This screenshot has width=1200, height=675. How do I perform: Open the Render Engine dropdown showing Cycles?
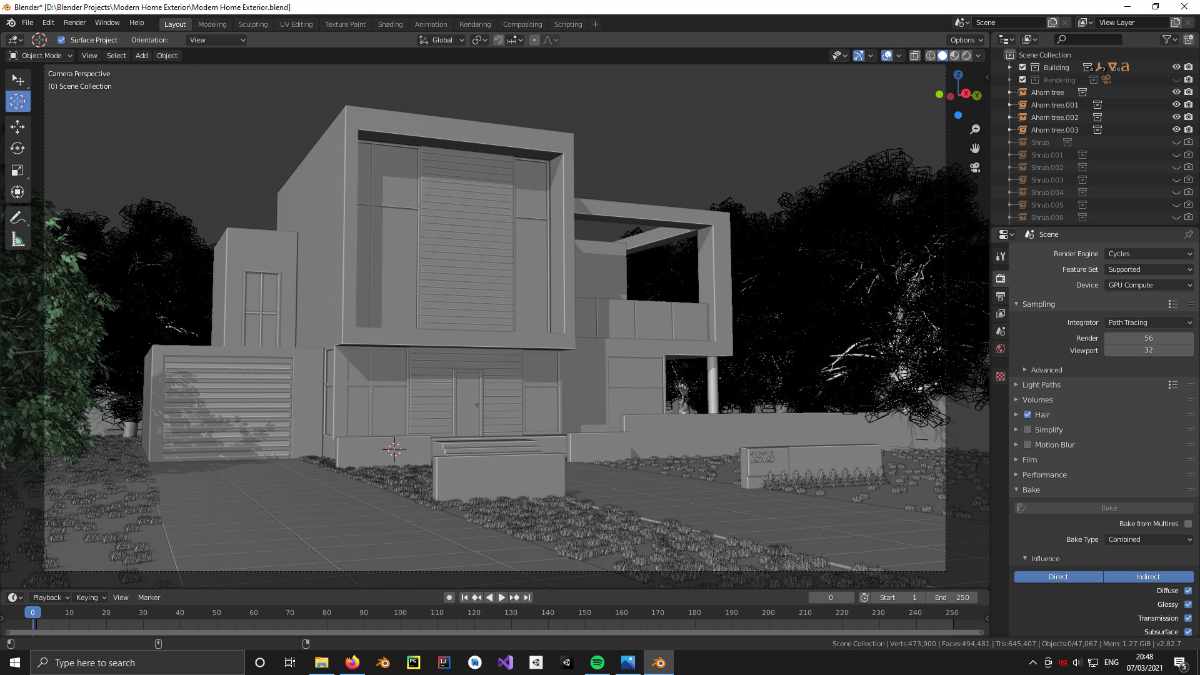tap(1148, 254)
